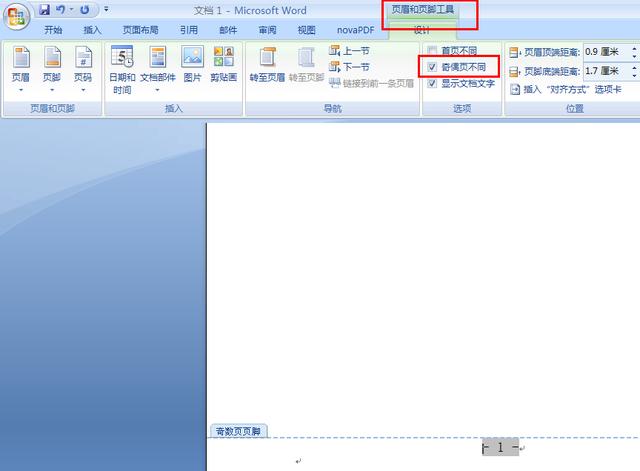
Task: Insert 日期和时间 date and time
Action: click(x=122, y=70)
